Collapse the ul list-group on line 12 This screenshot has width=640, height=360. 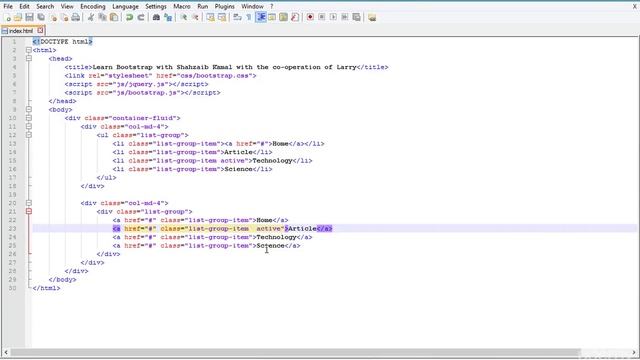(x=29, y=135)
